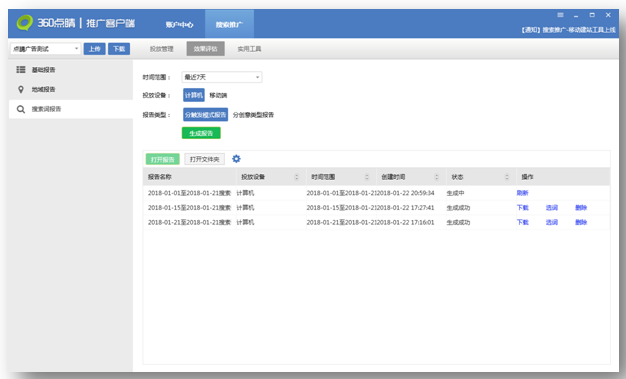Open the main menu hamburger icon
This screenshot has height=379, width=626.
tap(561, 15)
